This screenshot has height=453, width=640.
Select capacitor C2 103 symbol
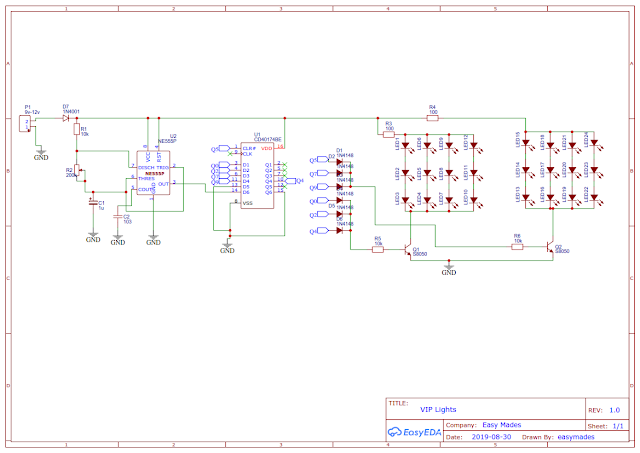pos(118,217)
